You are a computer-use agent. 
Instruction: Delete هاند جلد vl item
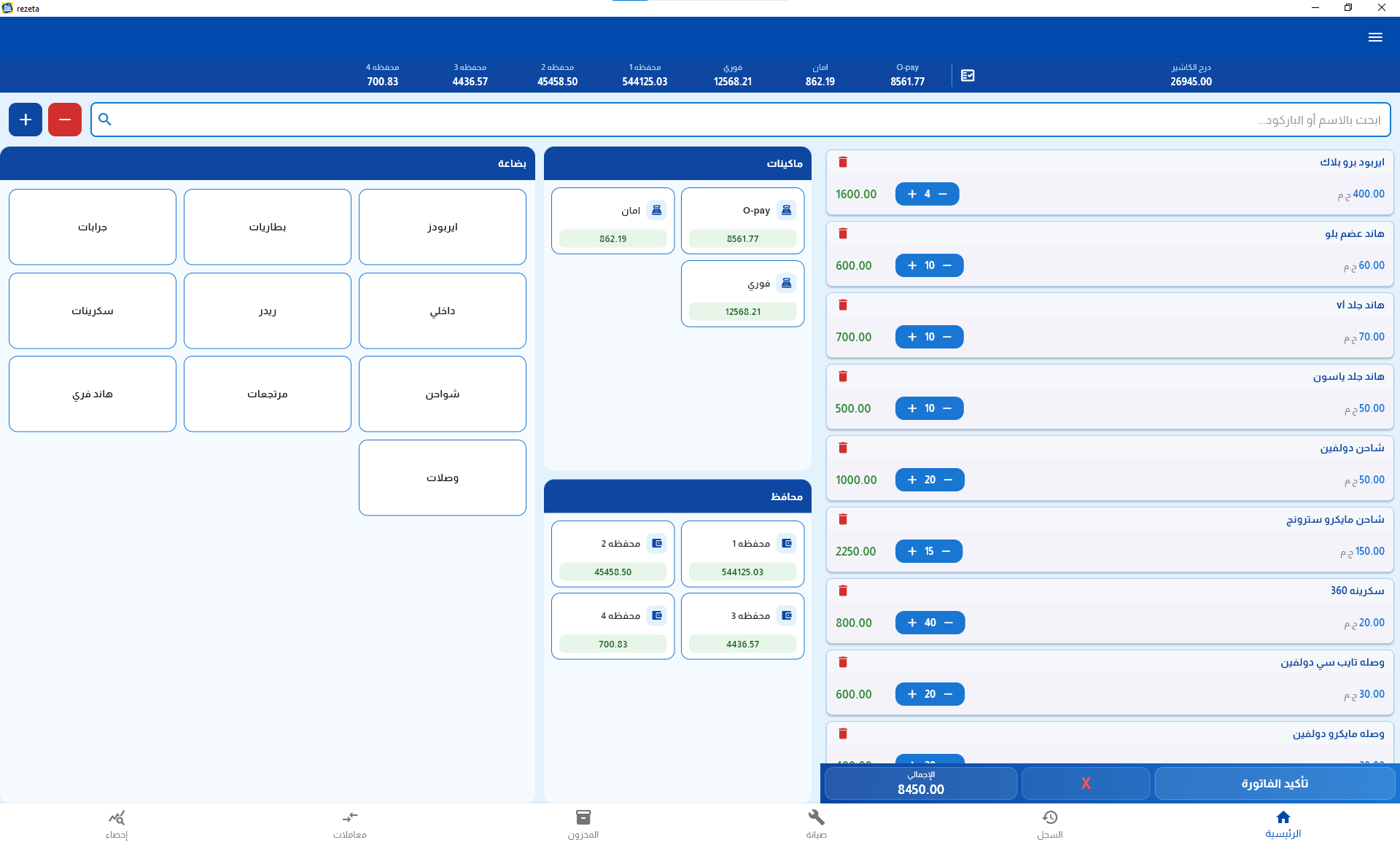pyautogui.click(x=843, y=305)
